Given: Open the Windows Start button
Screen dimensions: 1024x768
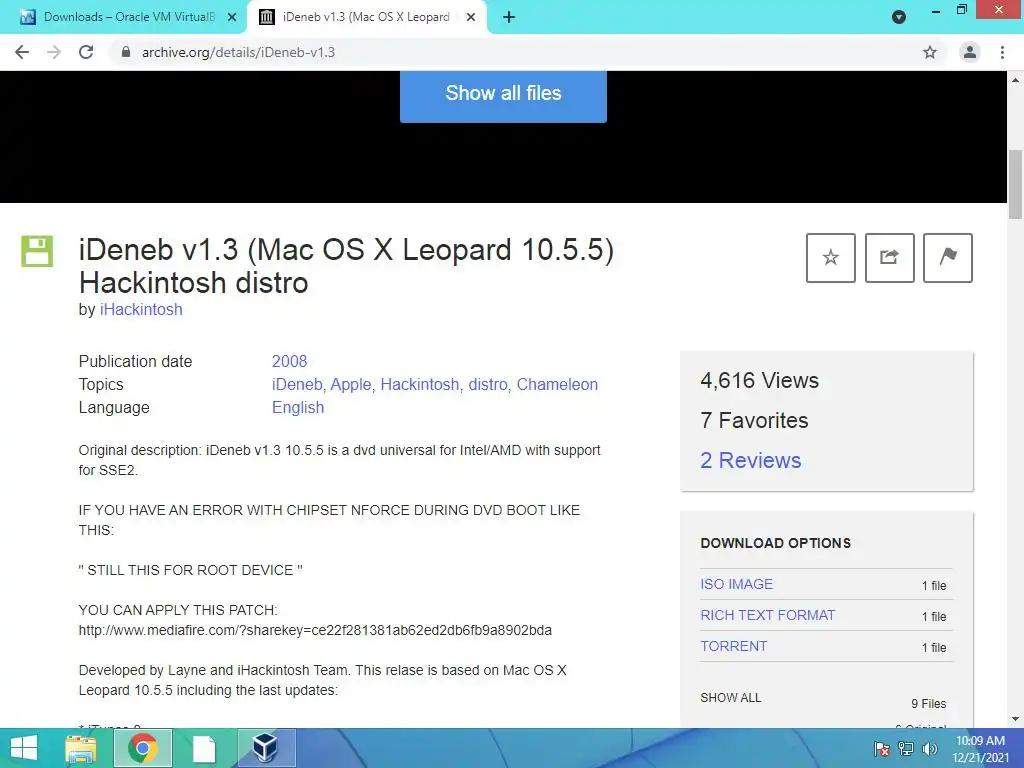Looking at the screenshot, I should coord(24,748).
